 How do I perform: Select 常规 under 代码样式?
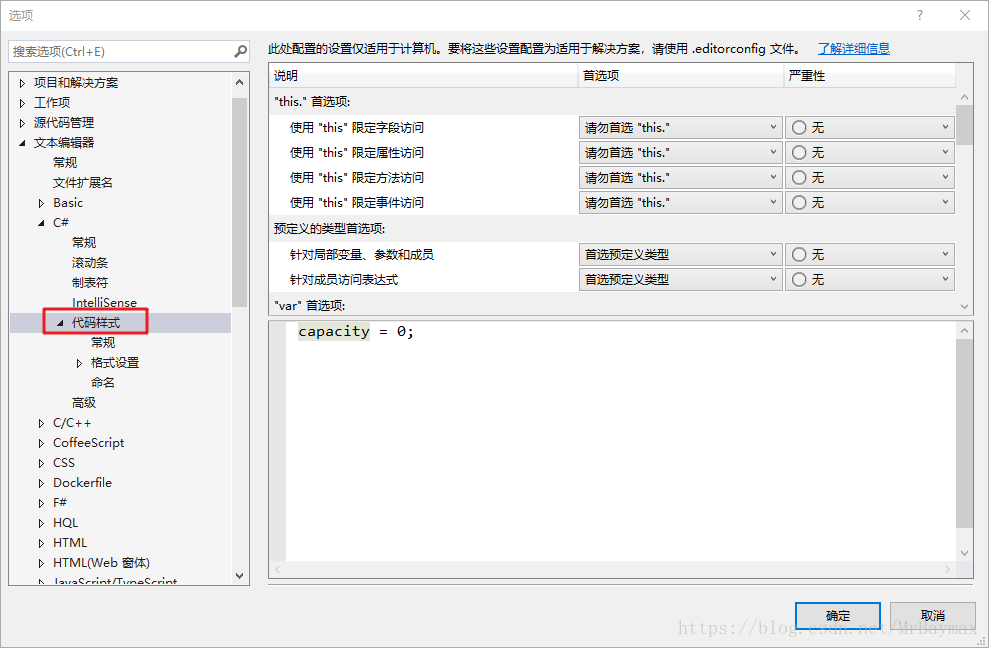tap(103, 343)
